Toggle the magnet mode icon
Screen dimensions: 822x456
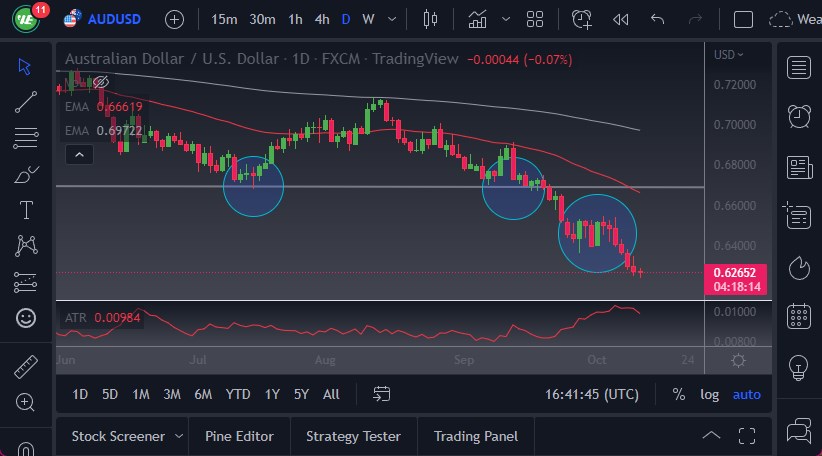[x=26, y=449]
